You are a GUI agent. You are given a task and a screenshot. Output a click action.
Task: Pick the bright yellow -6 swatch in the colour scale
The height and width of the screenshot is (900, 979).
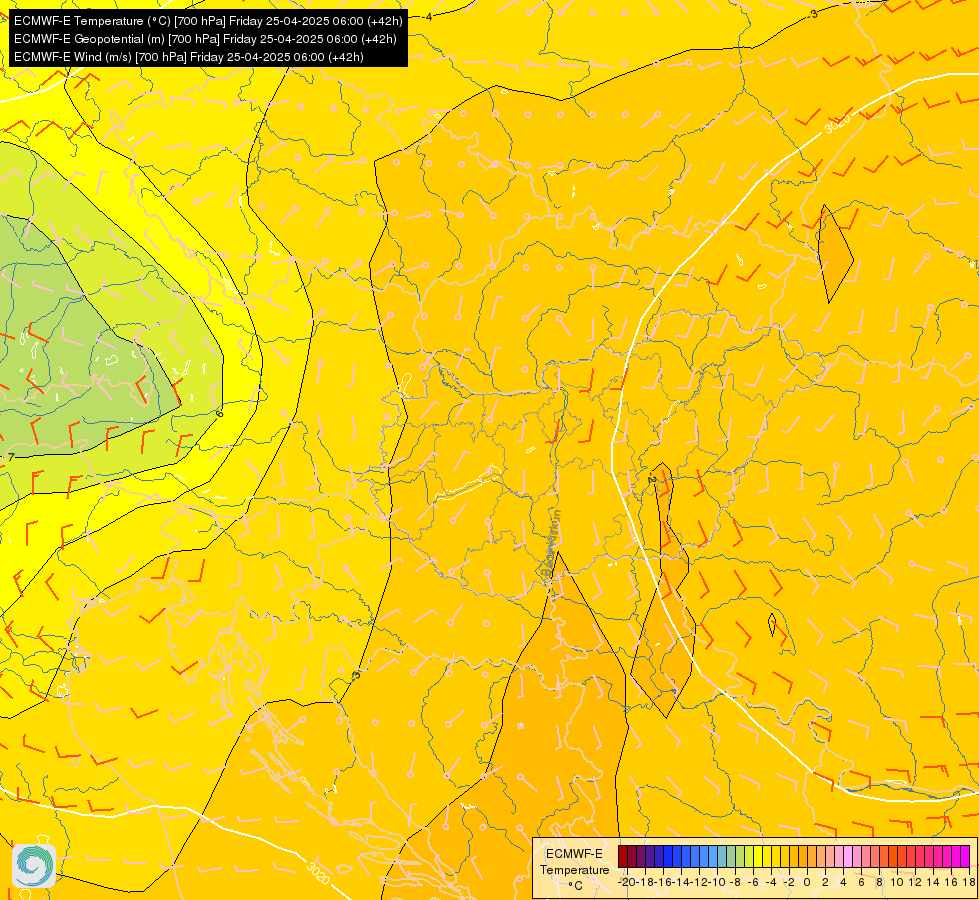click(x=758, y=856)
